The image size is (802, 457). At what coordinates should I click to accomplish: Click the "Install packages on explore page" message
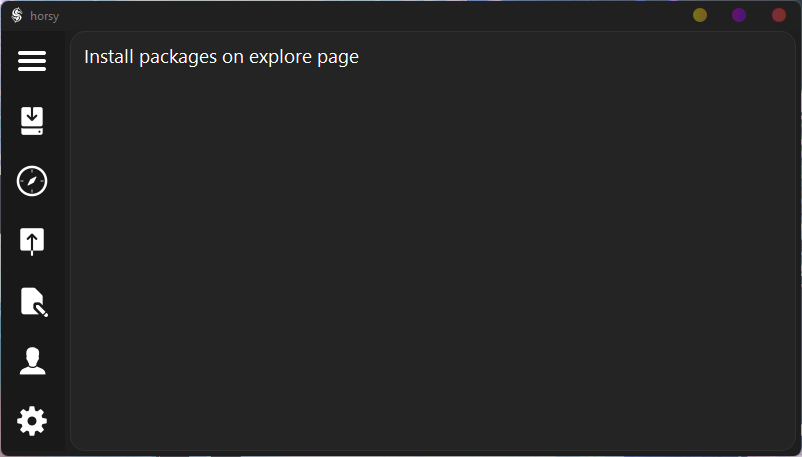point(221,57)
